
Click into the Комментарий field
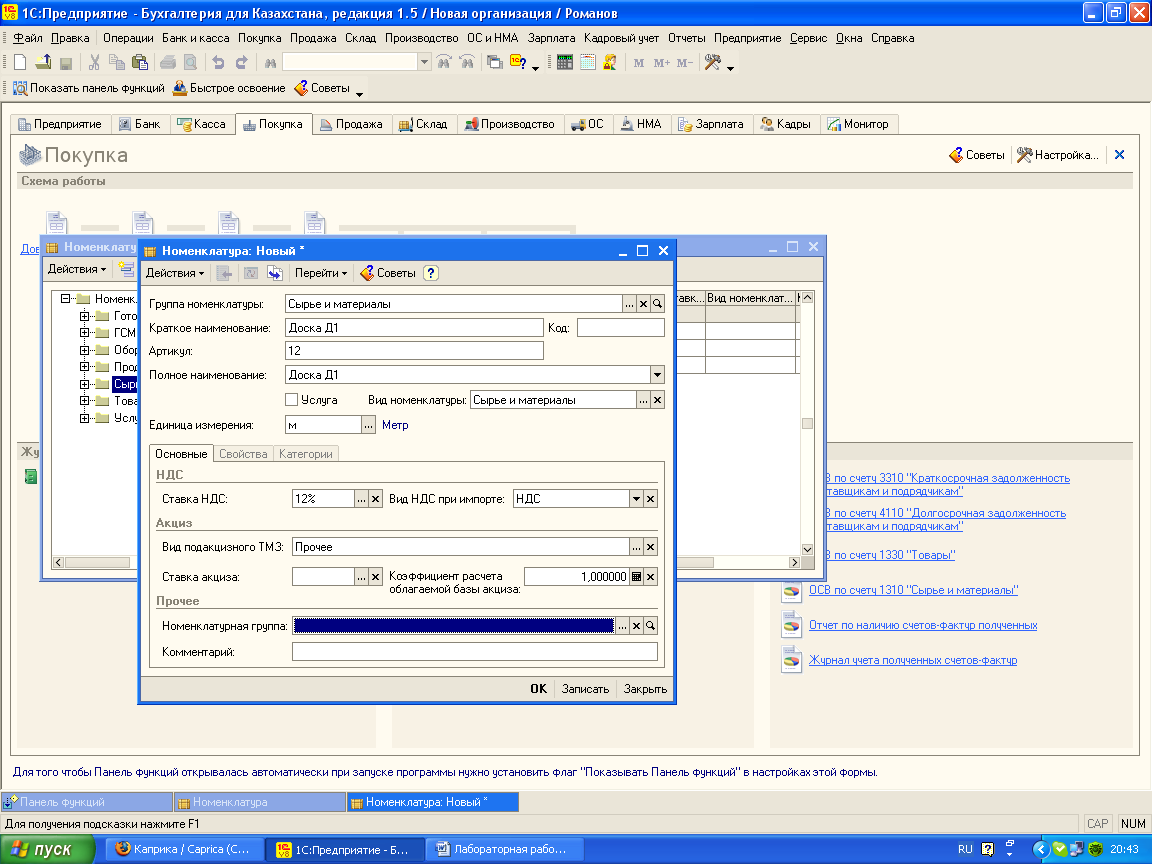475,652
